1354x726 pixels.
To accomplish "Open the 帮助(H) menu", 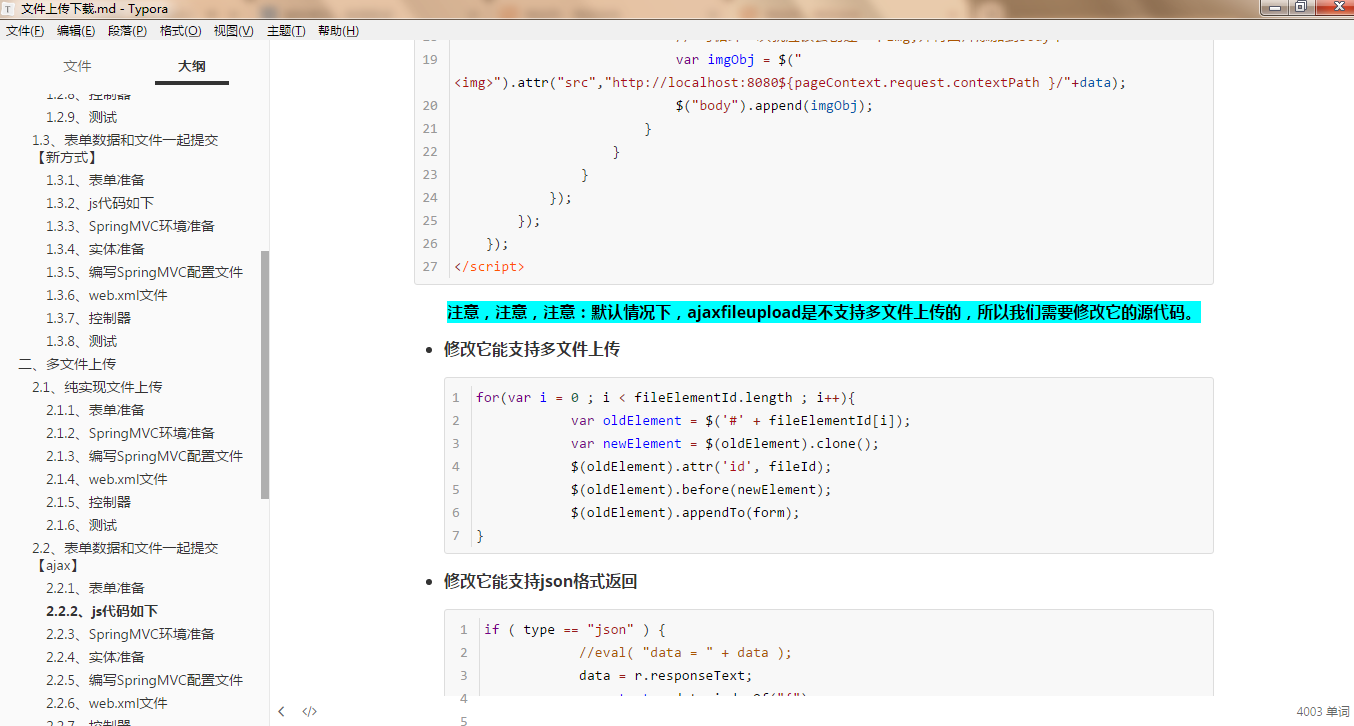I will pos(338,31).
